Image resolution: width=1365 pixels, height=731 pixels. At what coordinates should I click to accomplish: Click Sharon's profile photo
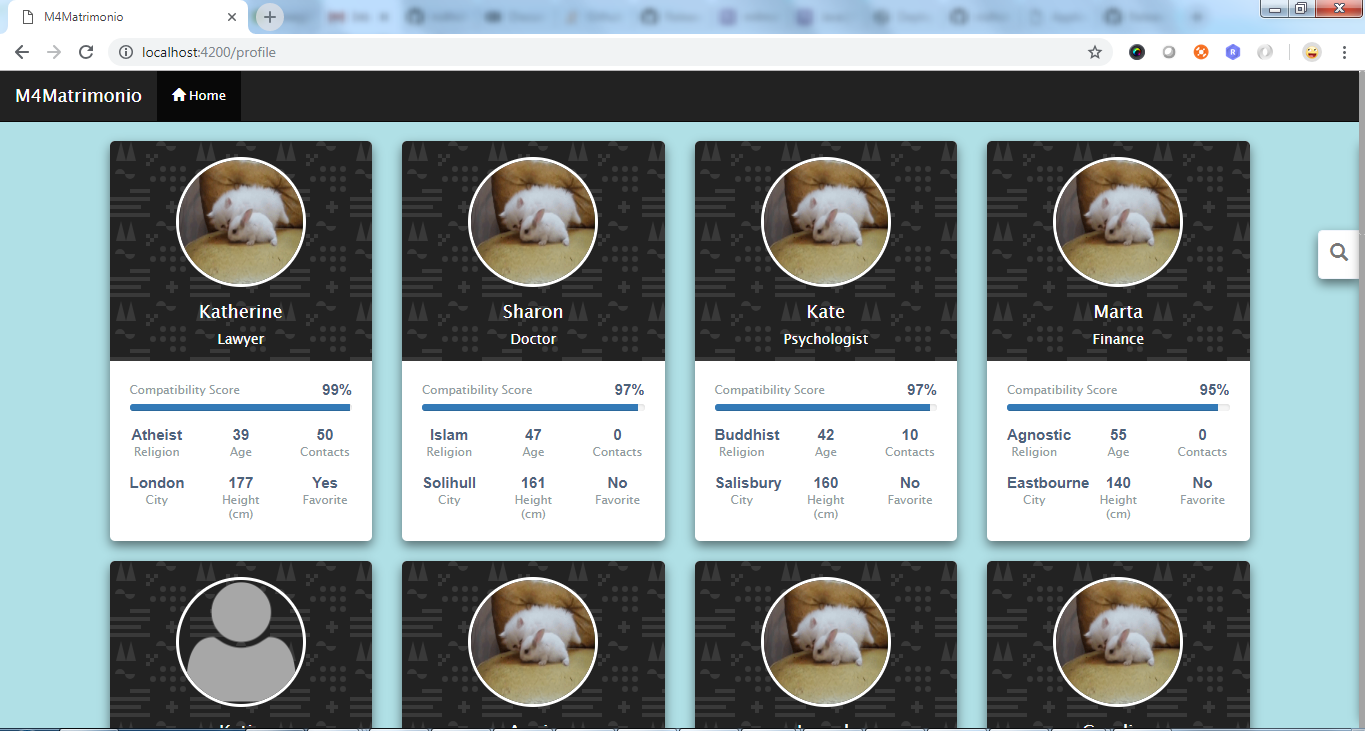533,222
